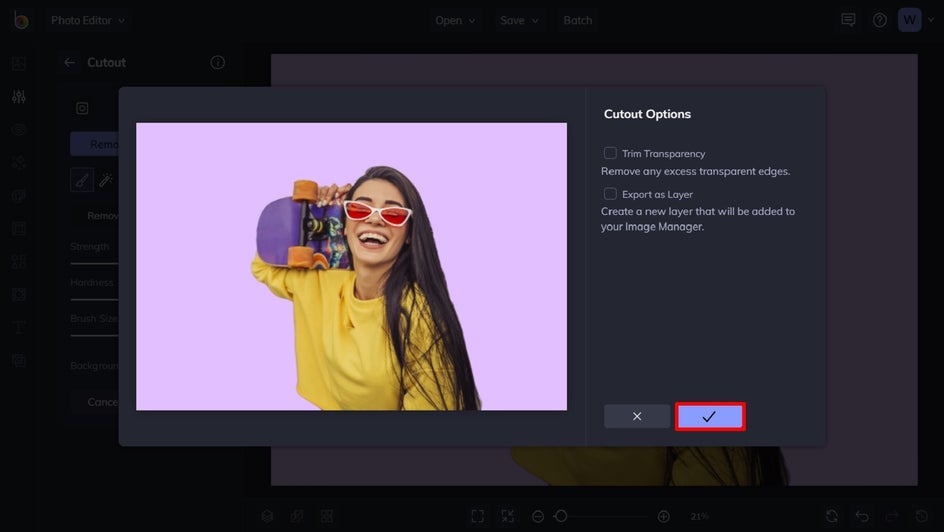Open the Save menu

click(519, 20)
